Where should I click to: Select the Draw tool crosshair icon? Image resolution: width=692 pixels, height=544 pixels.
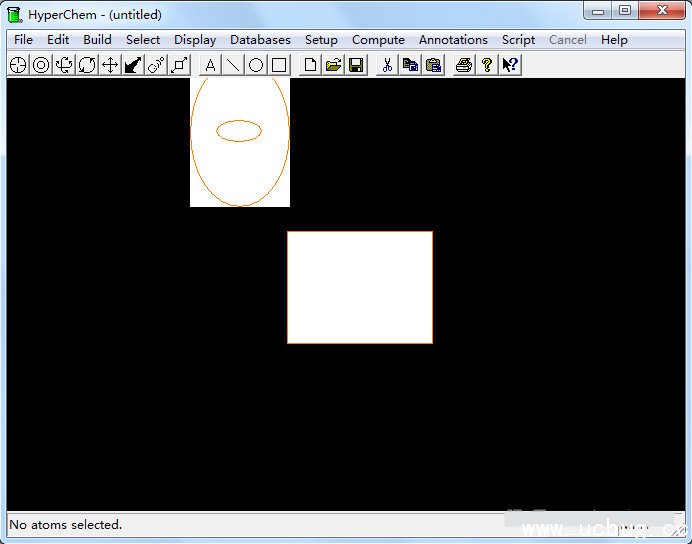(18, 65)
